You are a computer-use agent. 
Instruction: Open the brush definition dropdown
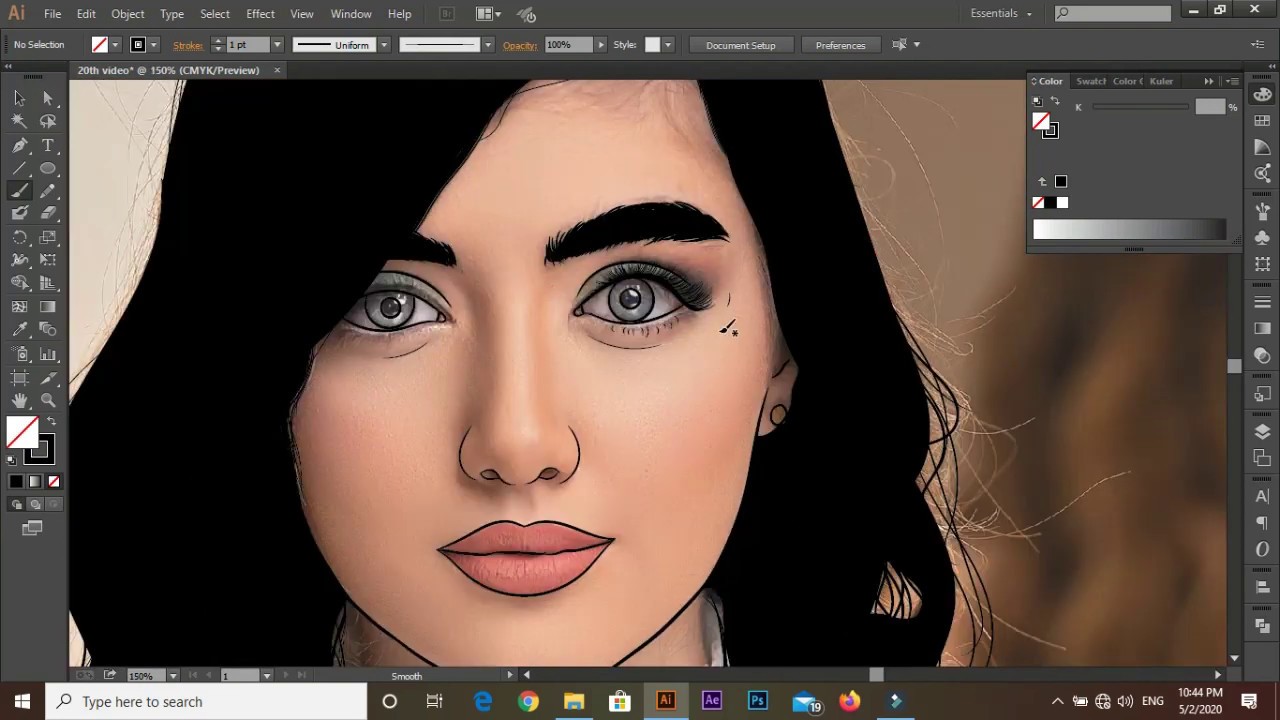tap(488, 45)
